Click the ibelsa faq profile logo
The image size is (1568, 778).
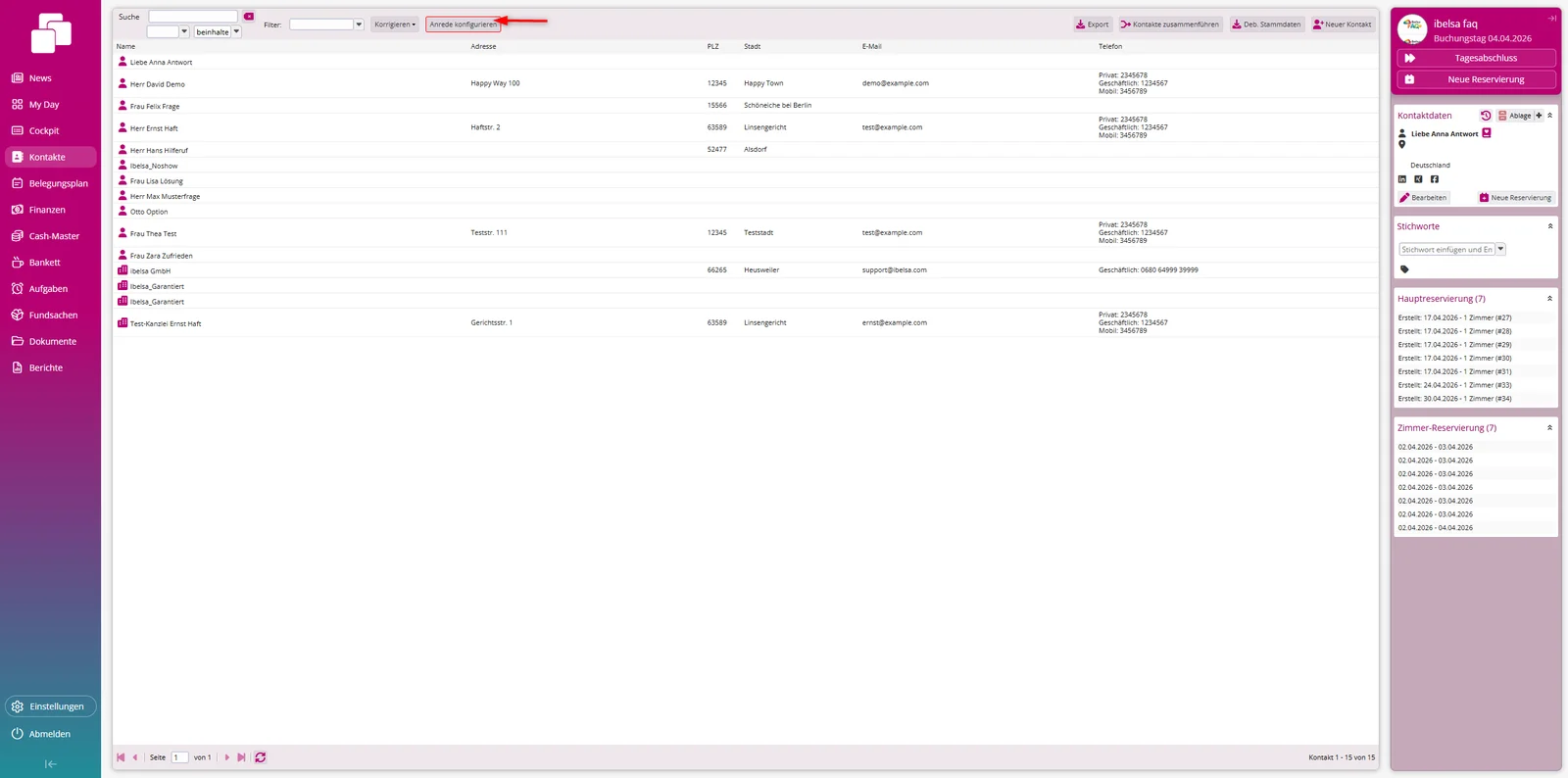tap(1412, 29)
